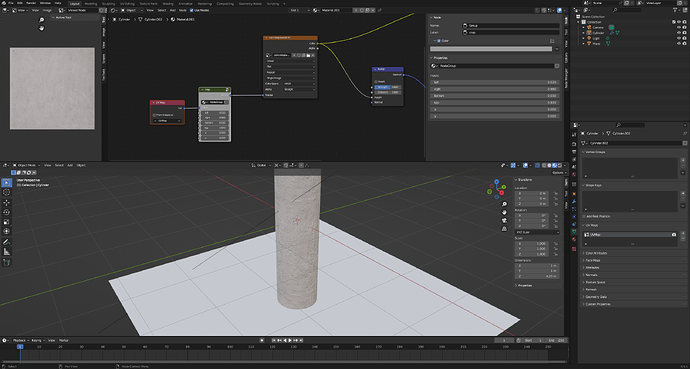Open the timeline Playback menu
This screenshot has width=690, height=369.
pos(20,340)
